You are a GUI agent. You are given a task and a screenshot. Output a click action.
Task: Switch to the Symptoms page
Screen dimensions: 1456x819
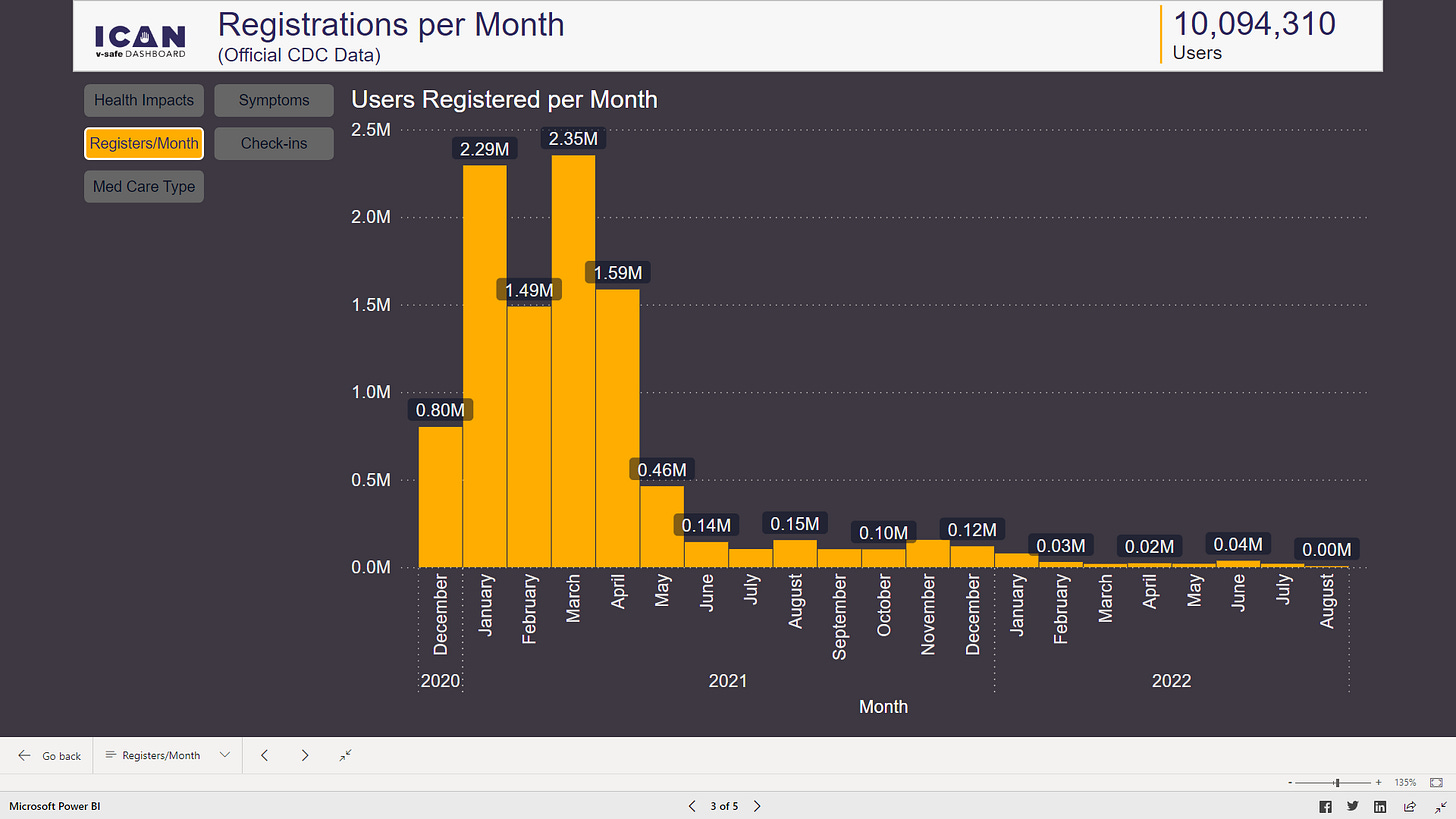click(x=273, y=100)
